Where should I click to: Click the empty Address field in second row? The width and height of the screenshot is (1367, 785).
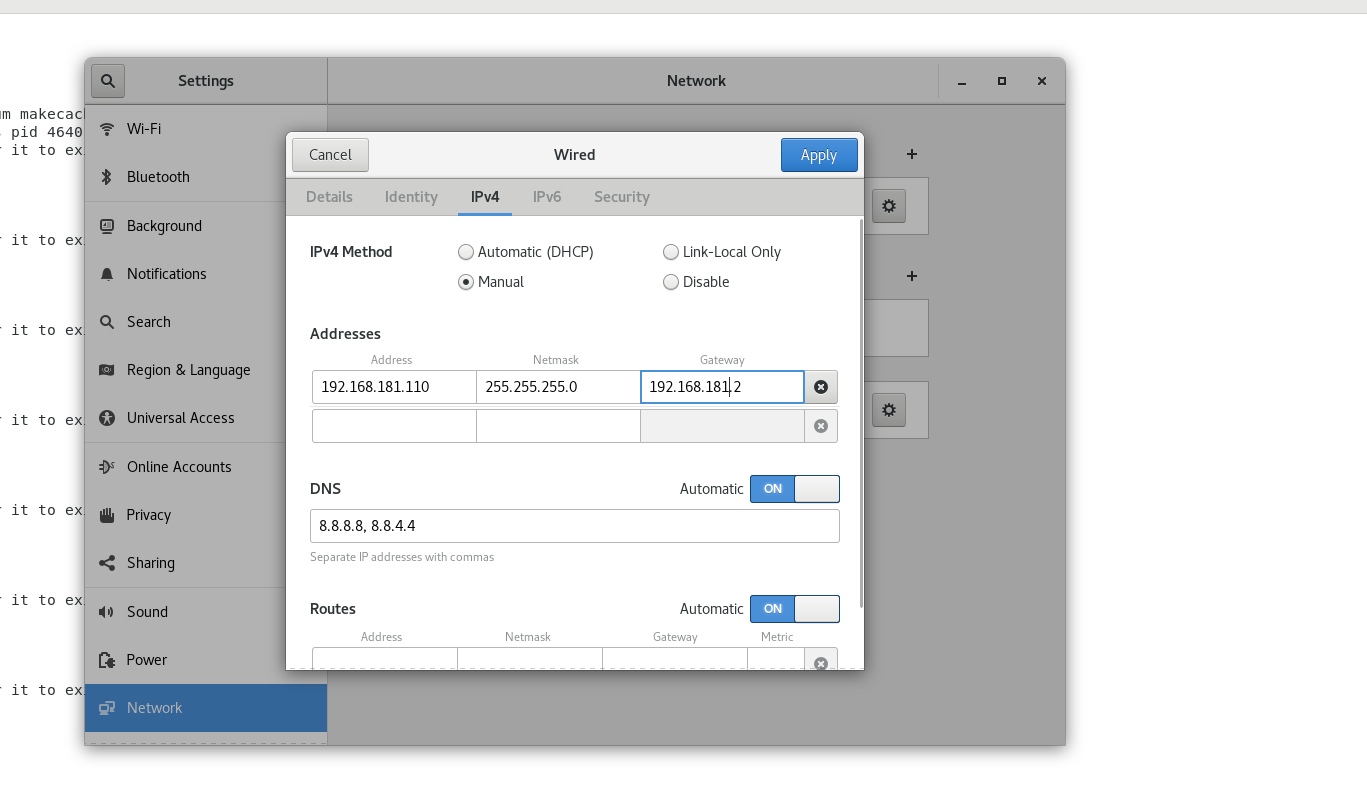[394, 426]
